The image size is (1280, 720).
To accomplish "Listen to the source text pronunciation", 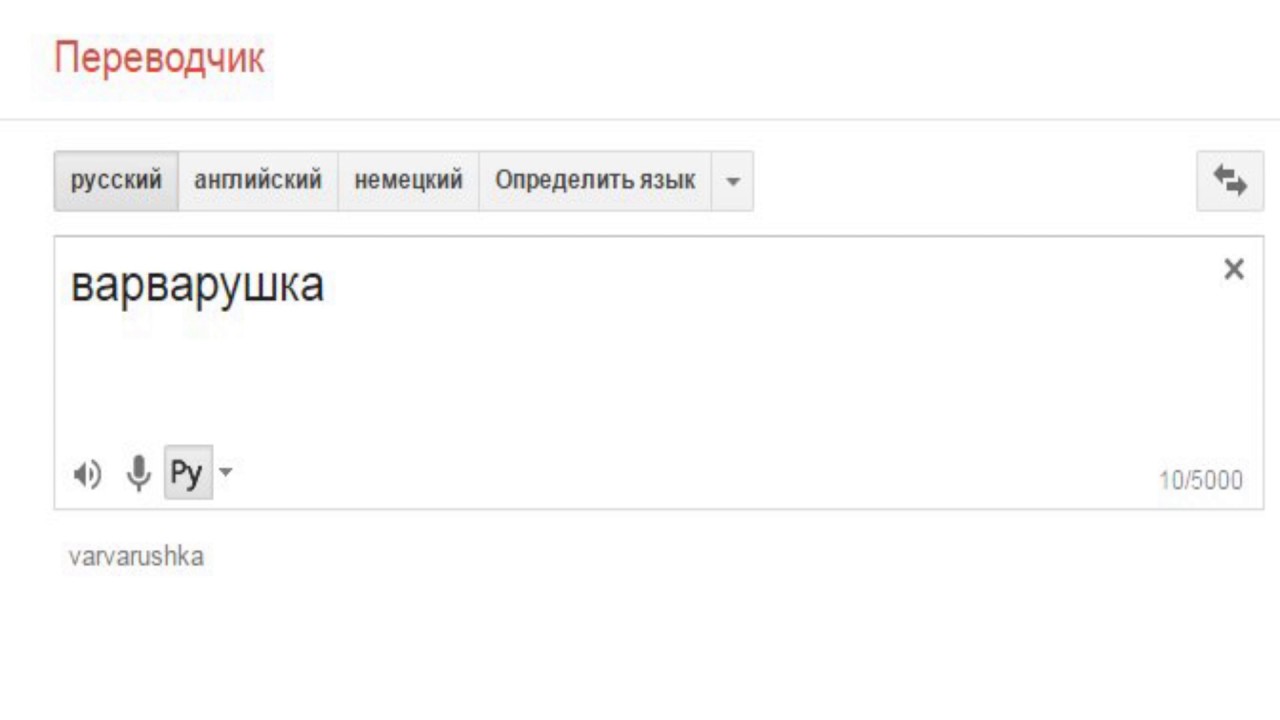I will pyautogui.click(x=88, y=474).
